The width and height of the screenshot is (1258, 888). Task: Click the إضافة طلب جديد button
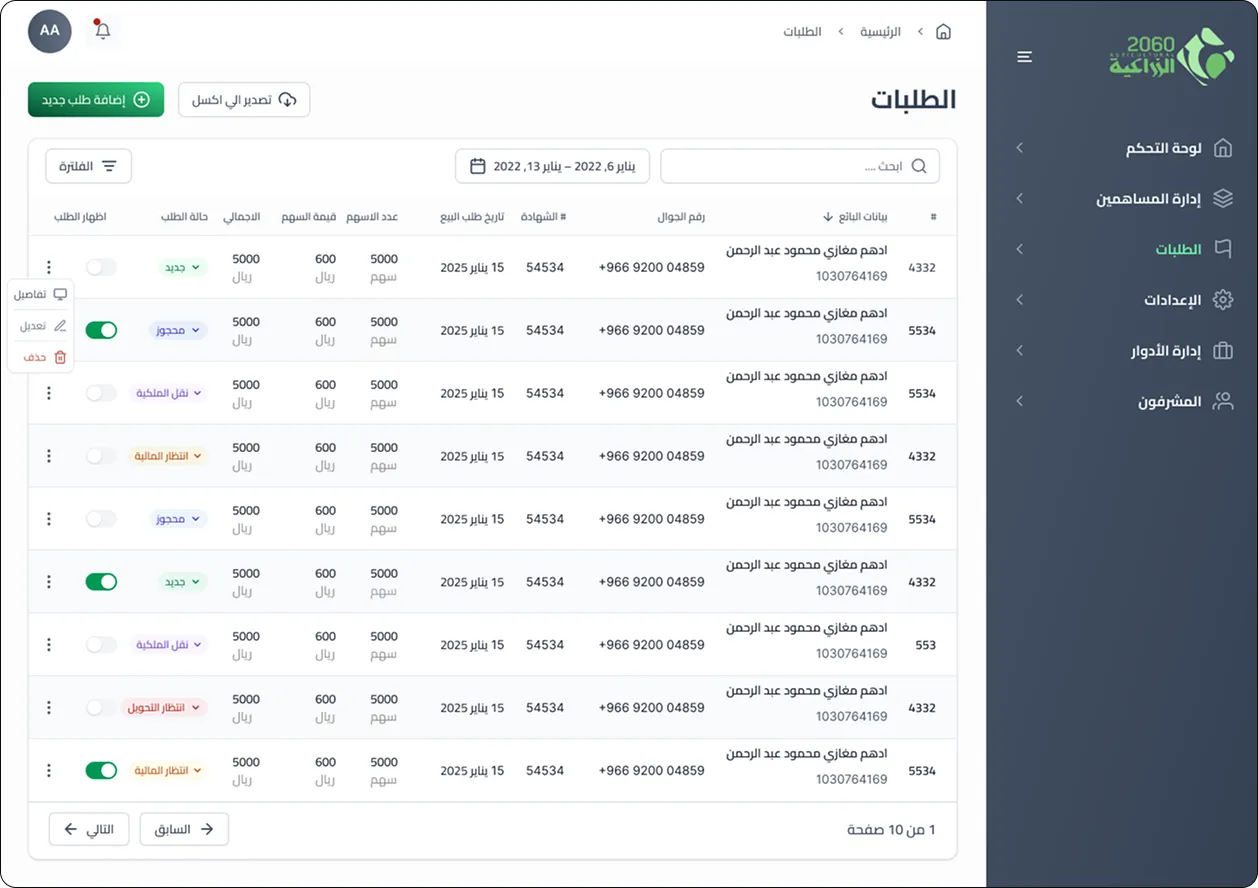(x=96, y=99)
